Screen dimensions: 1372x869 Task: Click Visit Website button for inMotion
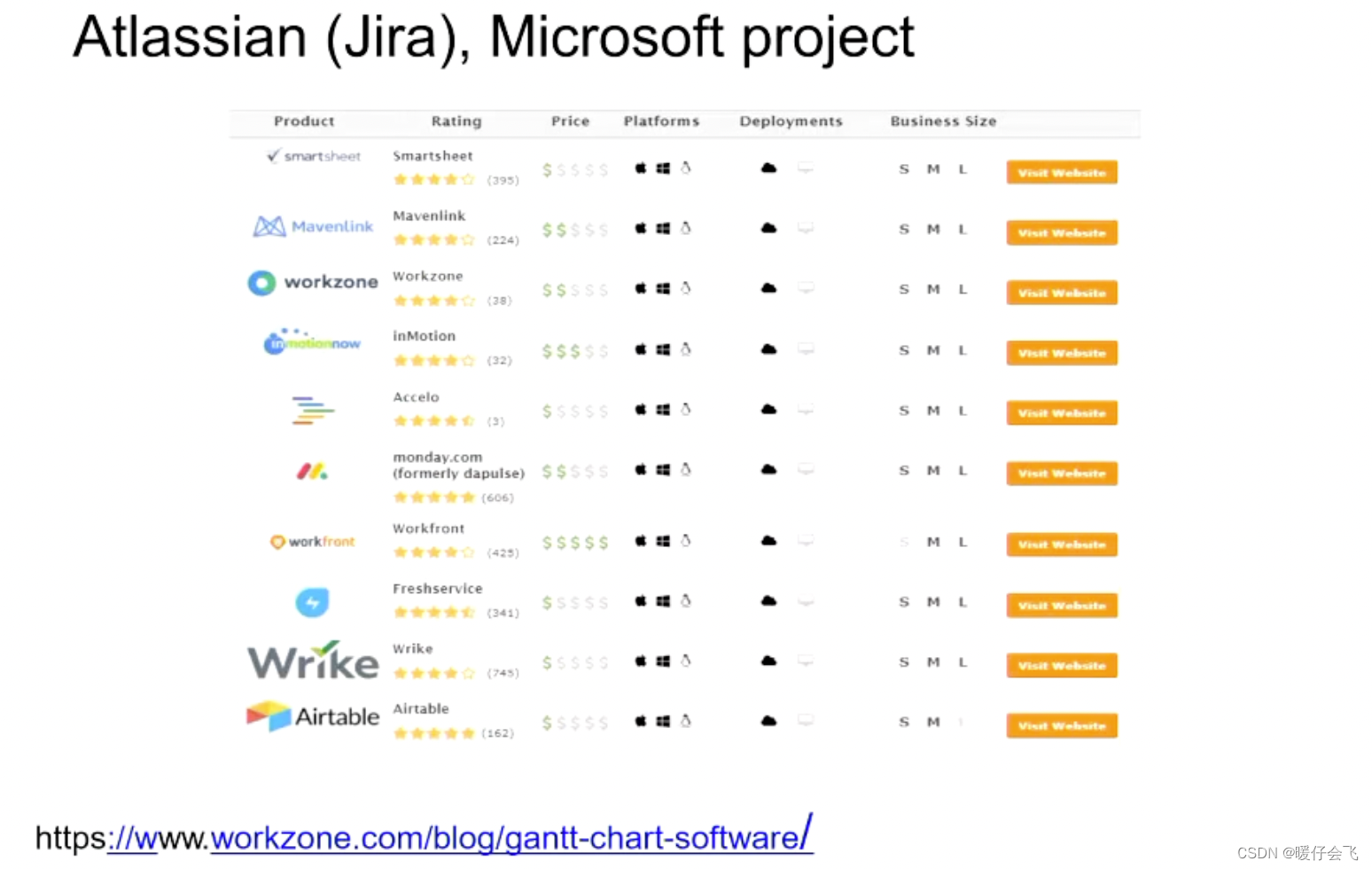(1062, 353)
